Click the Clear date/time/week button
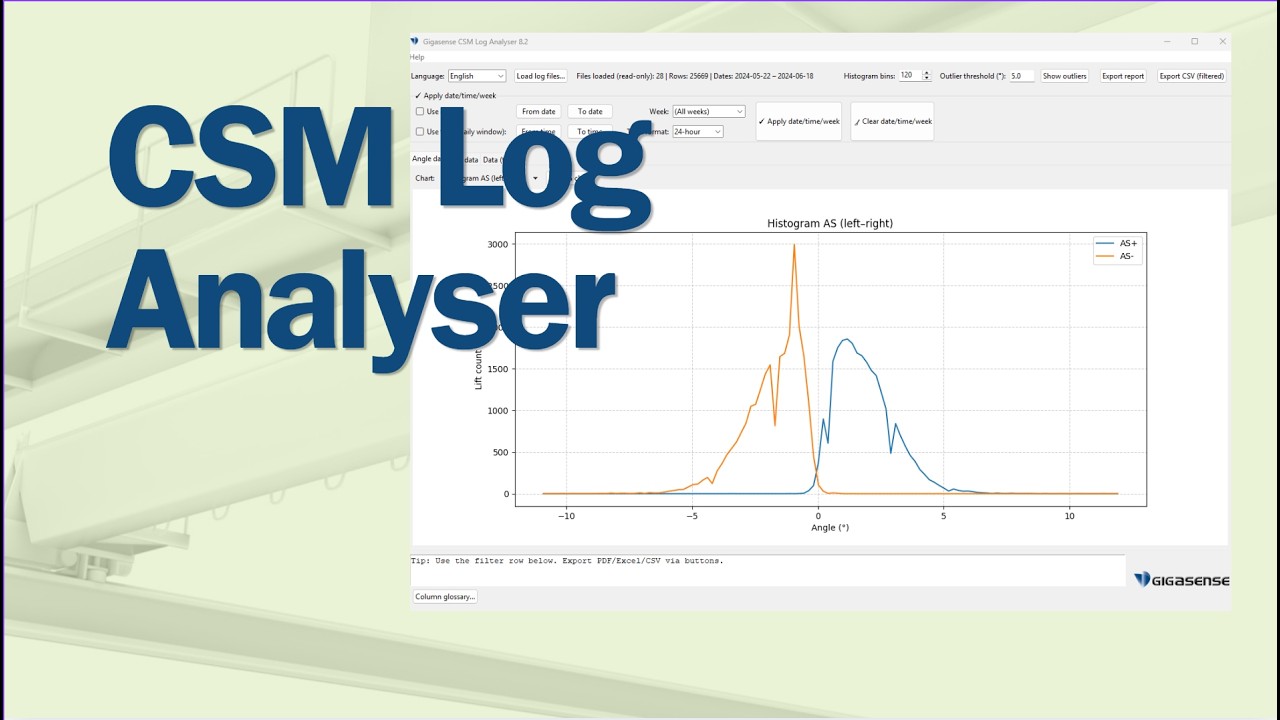Screen dimensions: 1280x720 point(892,121)
